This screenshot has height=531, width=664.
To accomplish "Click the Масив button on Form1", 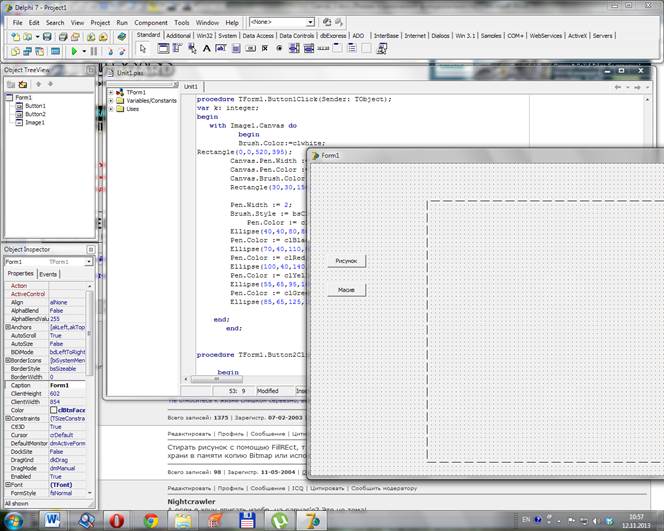I will click(x=346, y=290).
